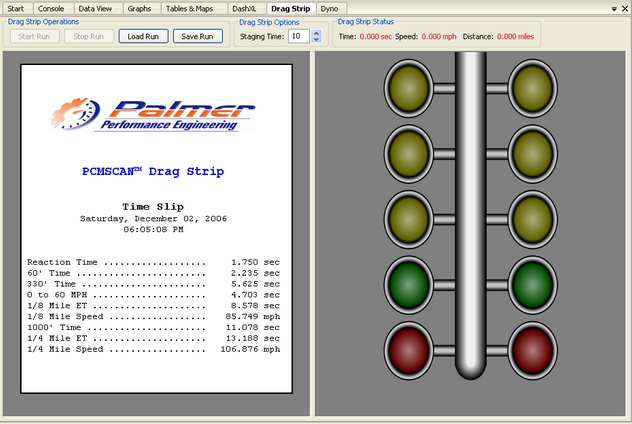The image size is (632, 424).
Task: Click the top right amber light
Action: (532, 88)
